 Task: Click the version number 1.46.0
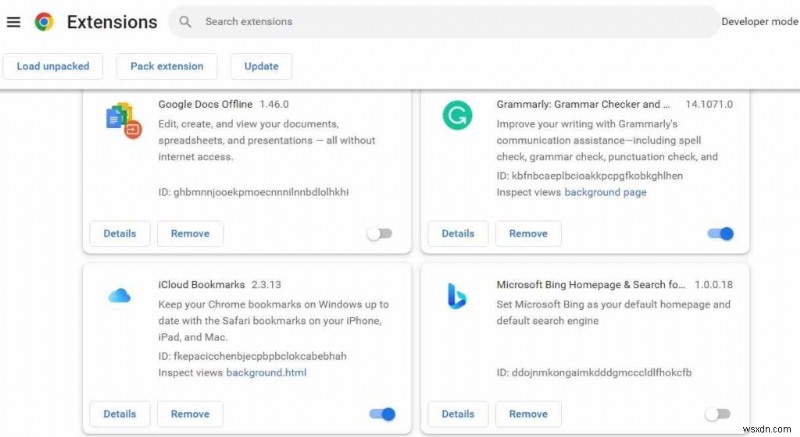(274, 104)
